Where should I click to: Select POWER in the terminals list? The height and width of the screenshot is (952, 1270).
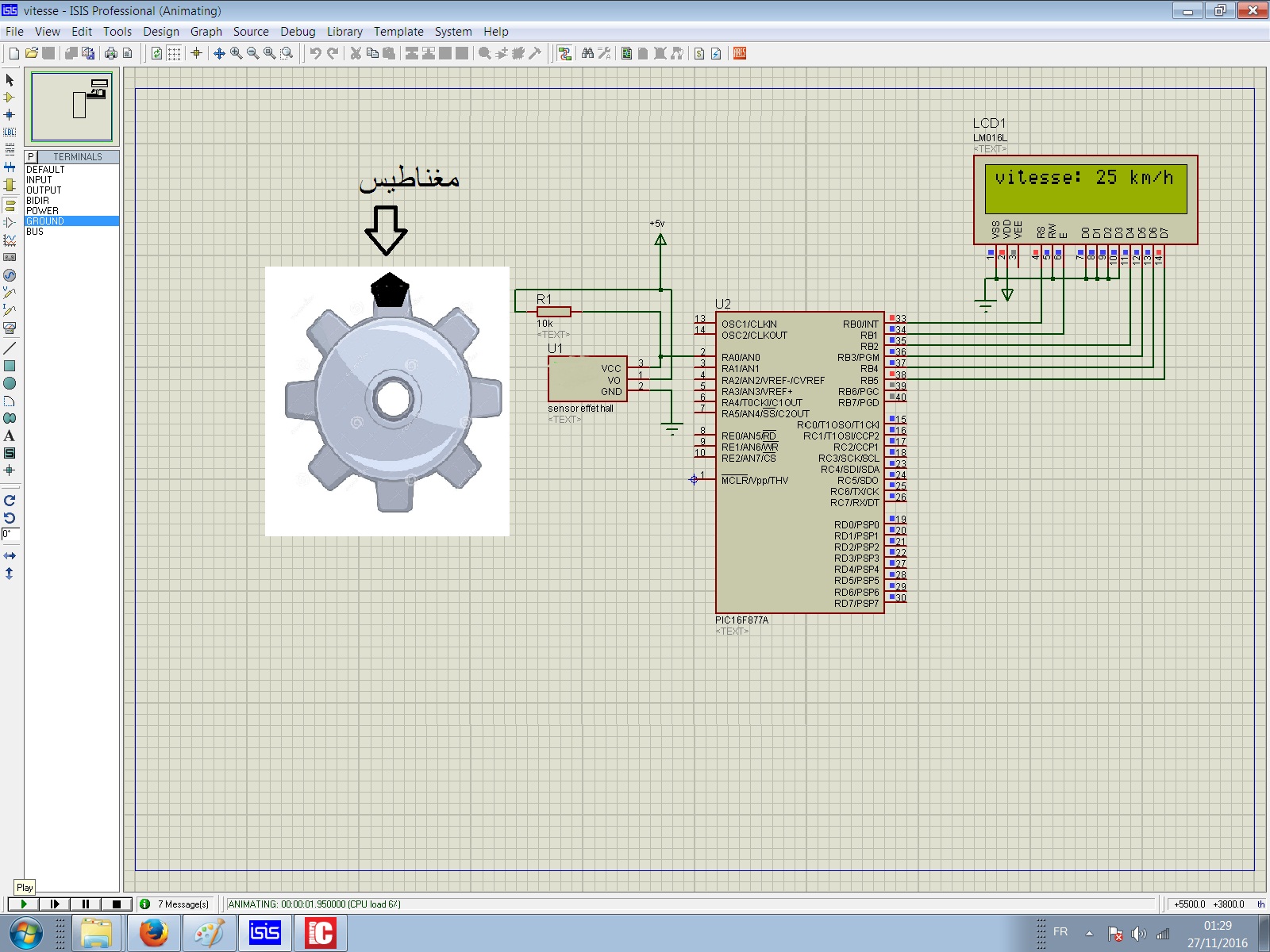(43, 211)
